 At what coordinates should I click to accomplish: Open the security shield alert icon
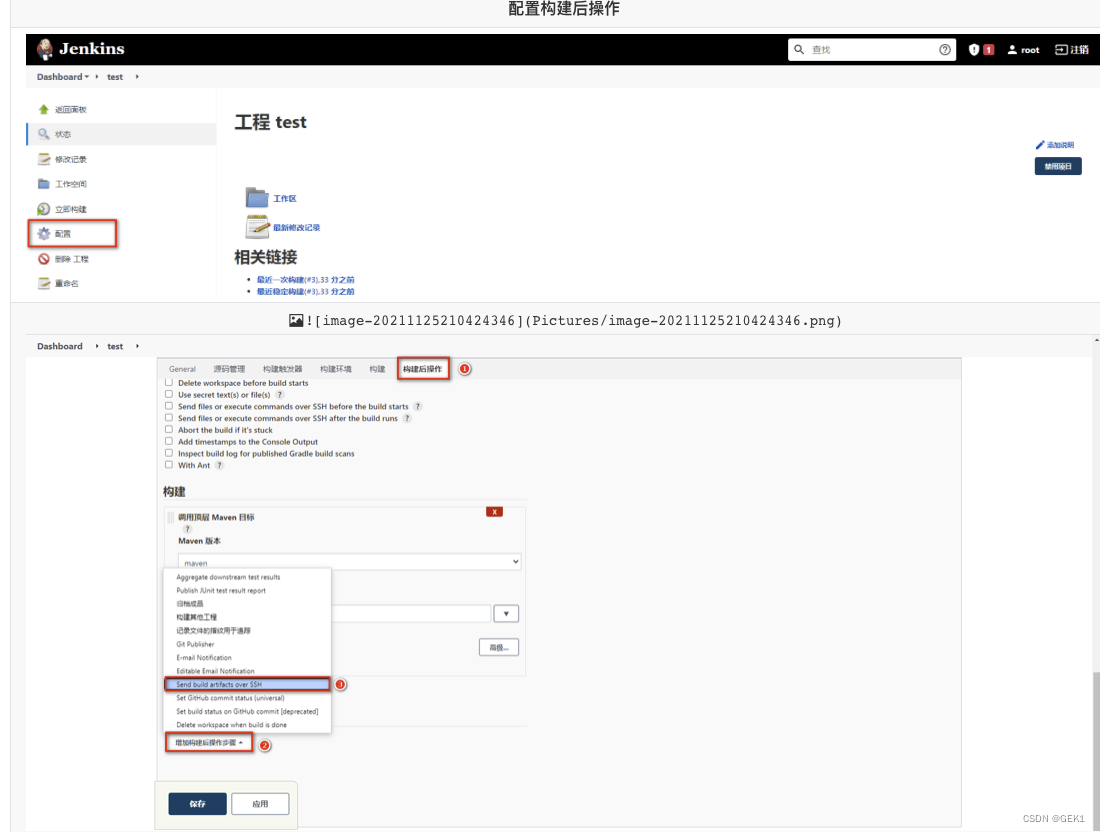(974, 50)
